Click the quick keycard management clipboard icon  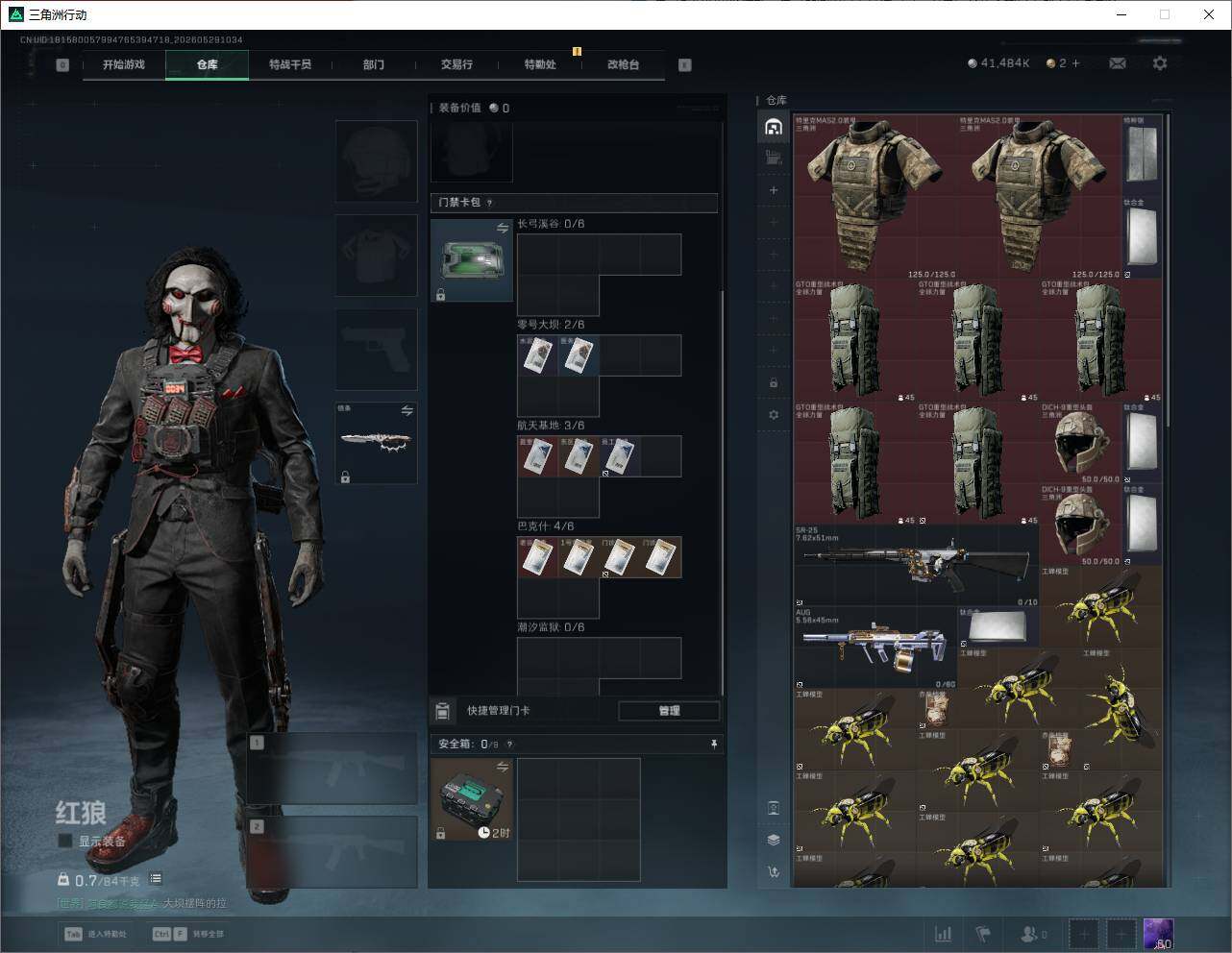[x=442, y=711]
